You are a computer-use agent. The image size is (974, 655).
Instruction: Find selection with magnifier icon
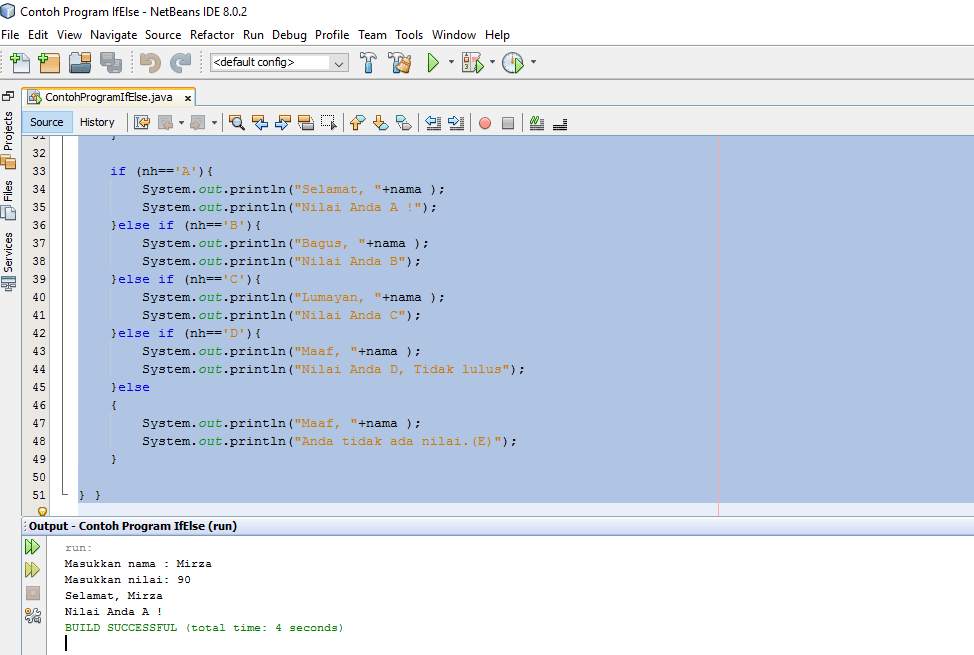[236, 122]
